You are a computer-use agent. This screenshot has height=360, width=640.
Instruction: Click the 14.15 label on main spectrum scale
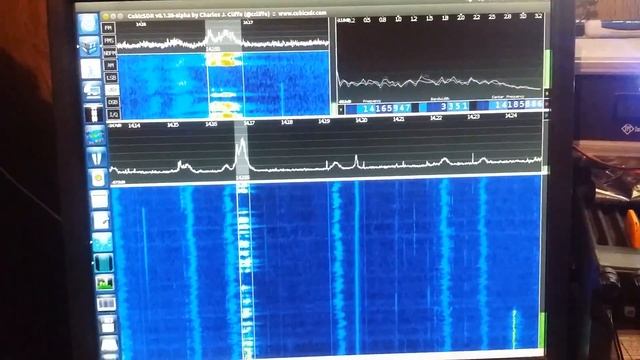tap(173, 124)
